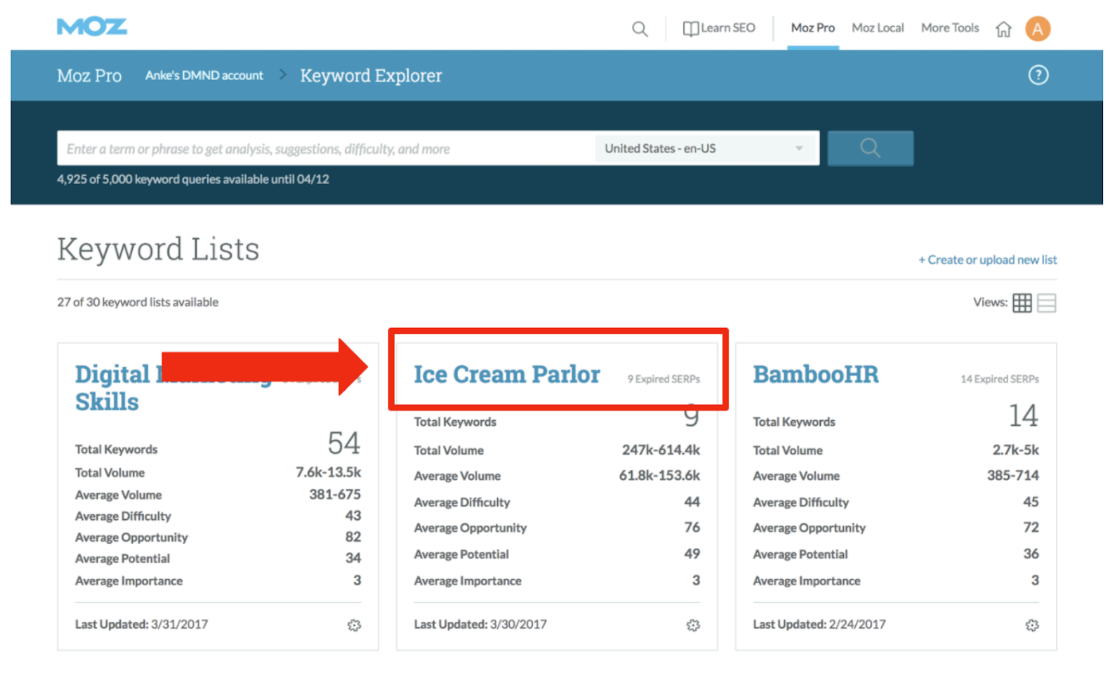1110x680 pixels.
Task: Click Create or upload new list link
Action: [x=987, y=260]
